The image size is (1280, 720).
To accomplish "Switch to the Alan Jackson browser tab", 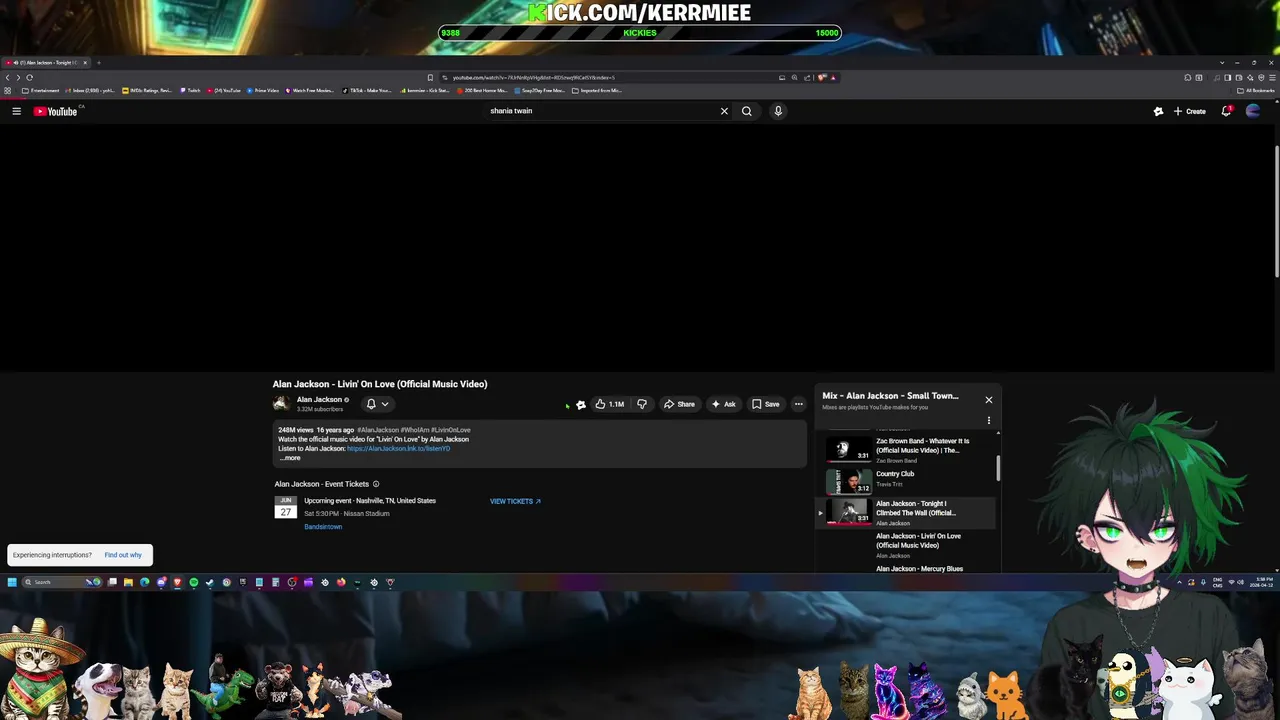I will 46,62.
